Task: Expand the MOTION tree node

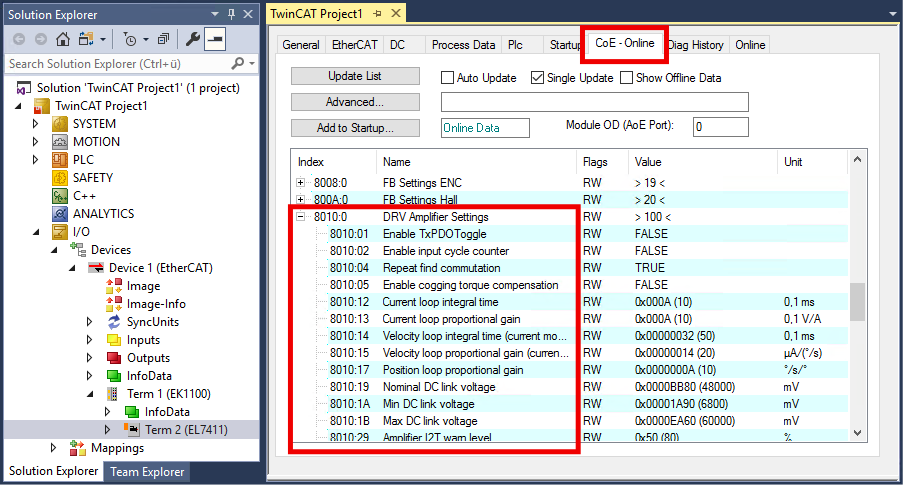Action: coord(36,142)
